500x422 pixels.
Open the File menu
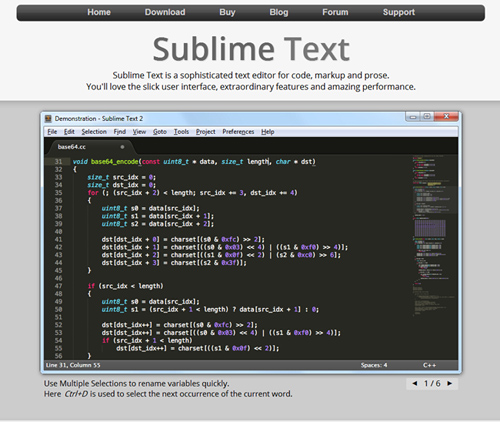52,132
